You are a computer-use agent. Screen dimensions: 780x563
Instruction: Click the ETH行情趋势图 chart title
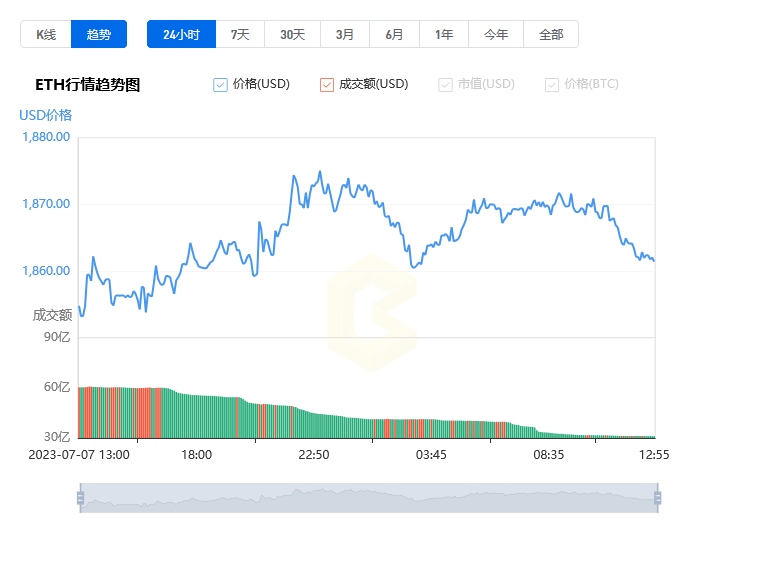[x=88, y=85]
